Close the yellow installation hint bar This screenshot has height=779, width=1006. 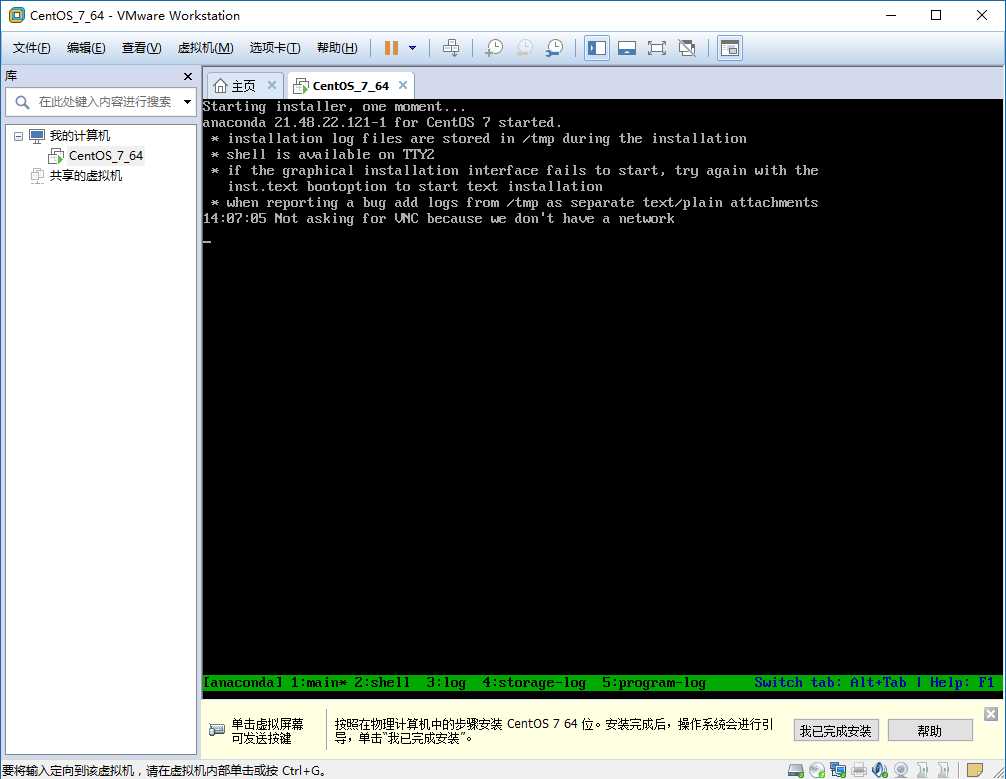tap(991, 714)
